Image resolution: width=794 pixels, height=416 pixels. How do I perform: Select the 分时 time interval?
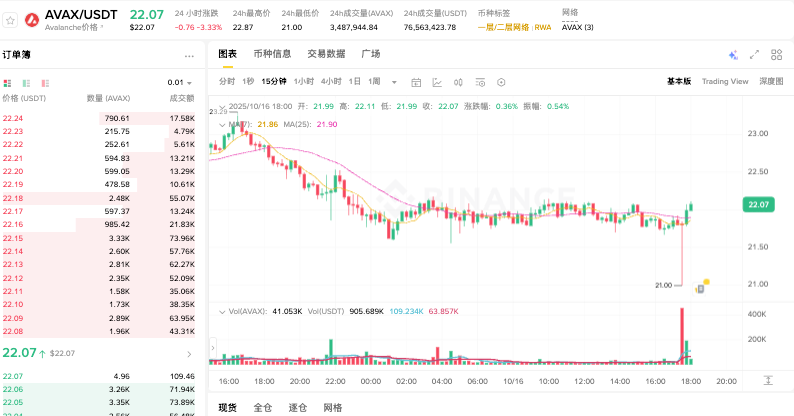(227, 81)
